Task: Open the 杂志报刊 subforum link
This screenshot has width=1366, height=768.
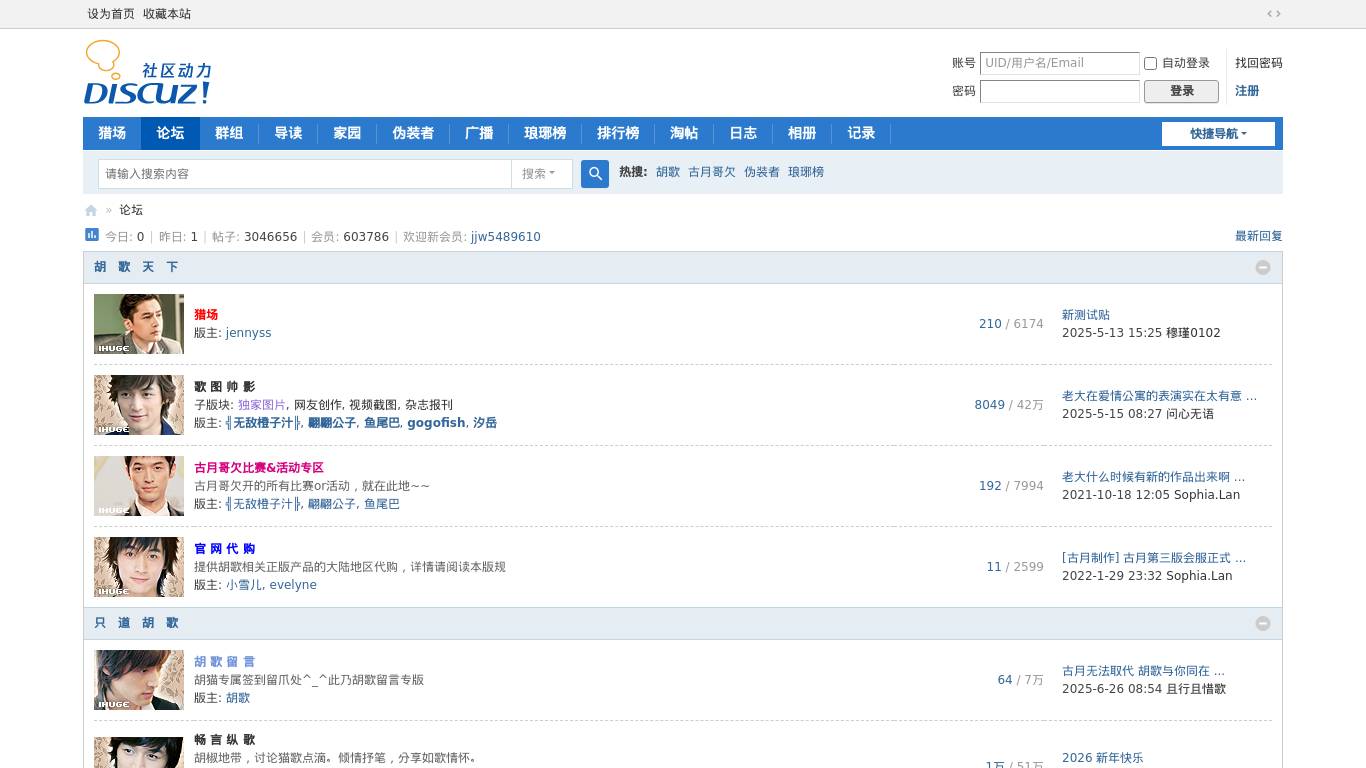Action: [x=429, y=405]
